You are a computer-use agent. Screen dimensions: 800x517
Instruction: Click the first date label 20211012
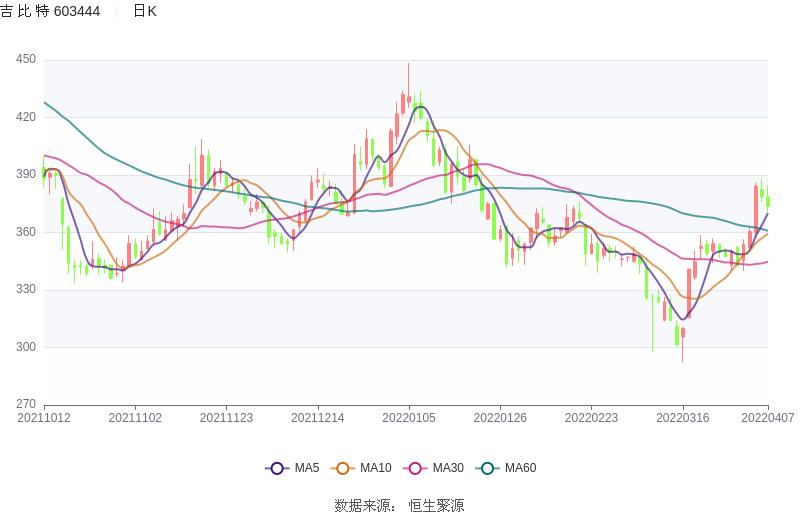[x=44, y=417]
